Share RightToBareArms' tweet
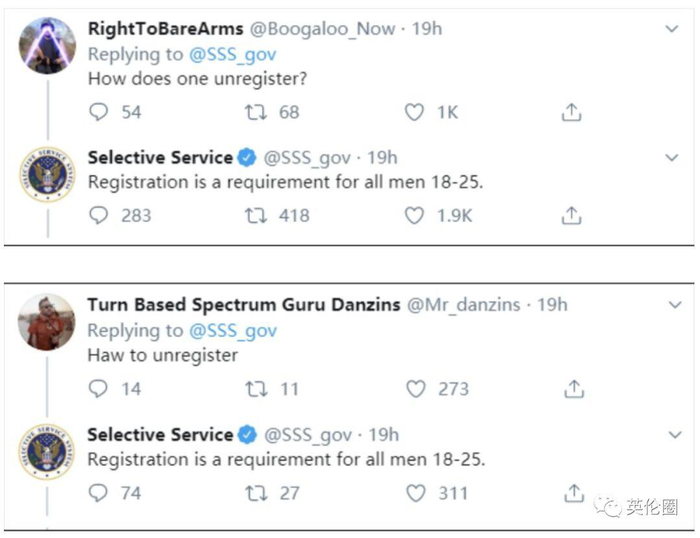Viewport: 700px width, 538px height. (x=571, y=112)
